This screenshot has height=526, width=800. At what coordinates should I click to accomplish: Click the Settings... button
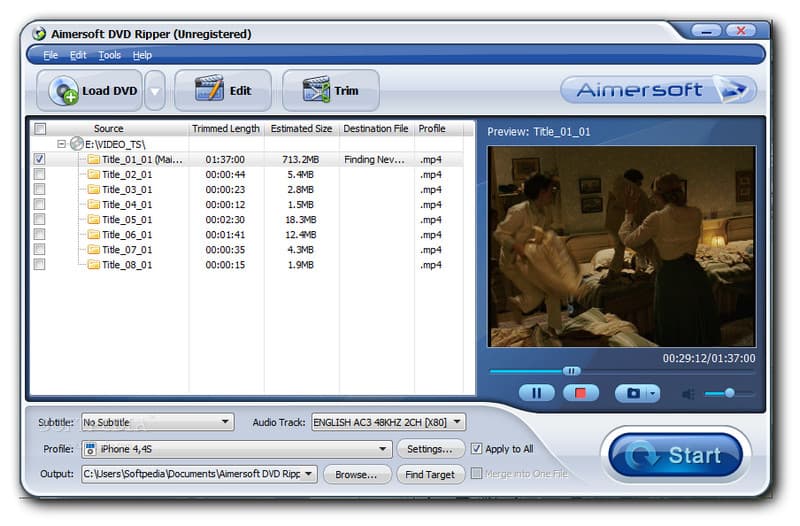431,449
